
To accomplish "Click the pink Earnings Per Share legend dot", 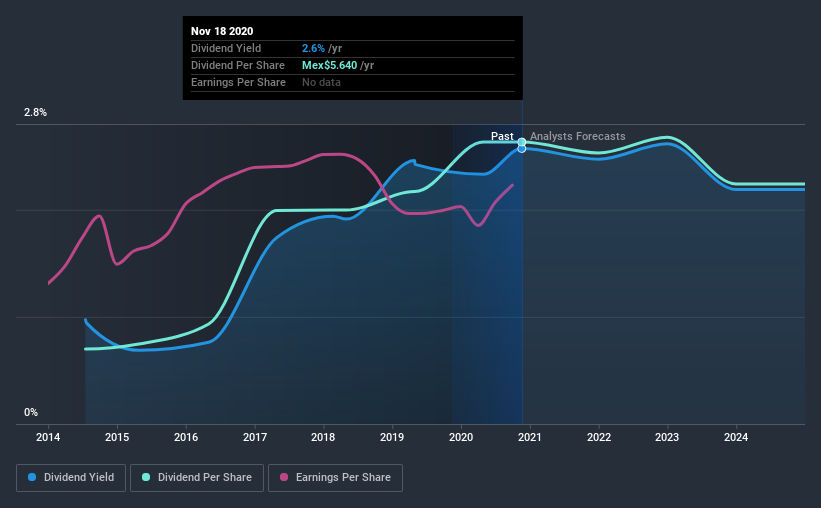I will 284,477.
